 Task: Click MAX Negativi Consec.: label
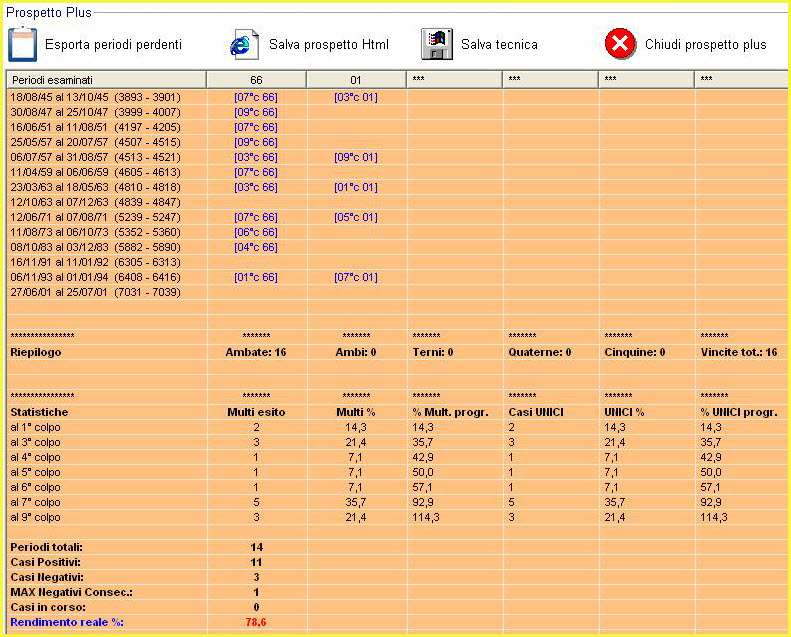[71, 592]
